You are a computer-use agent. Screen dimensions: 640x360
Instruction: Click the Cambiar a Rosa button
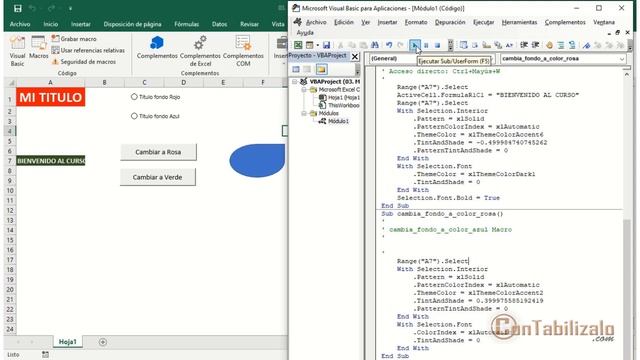pos(158,152)
